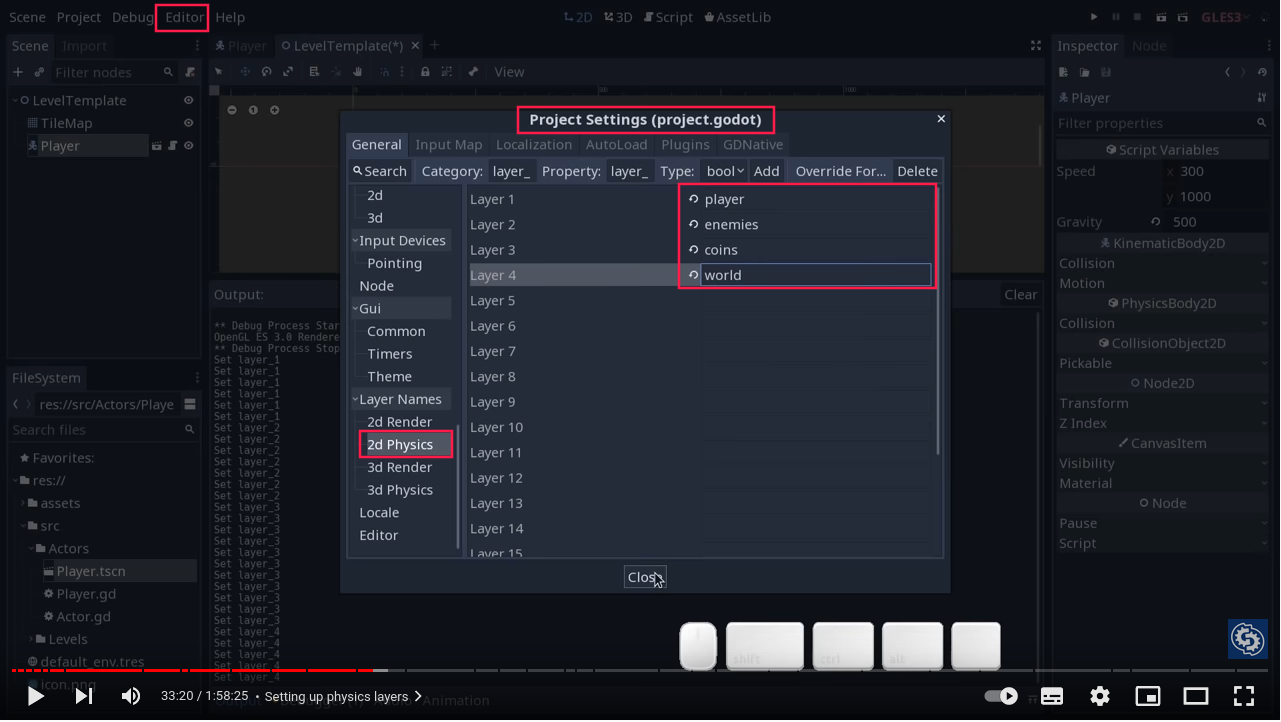Select 2d Render under Layer Names
Viewport: 1281px width, 722px height.
(400, 422)
